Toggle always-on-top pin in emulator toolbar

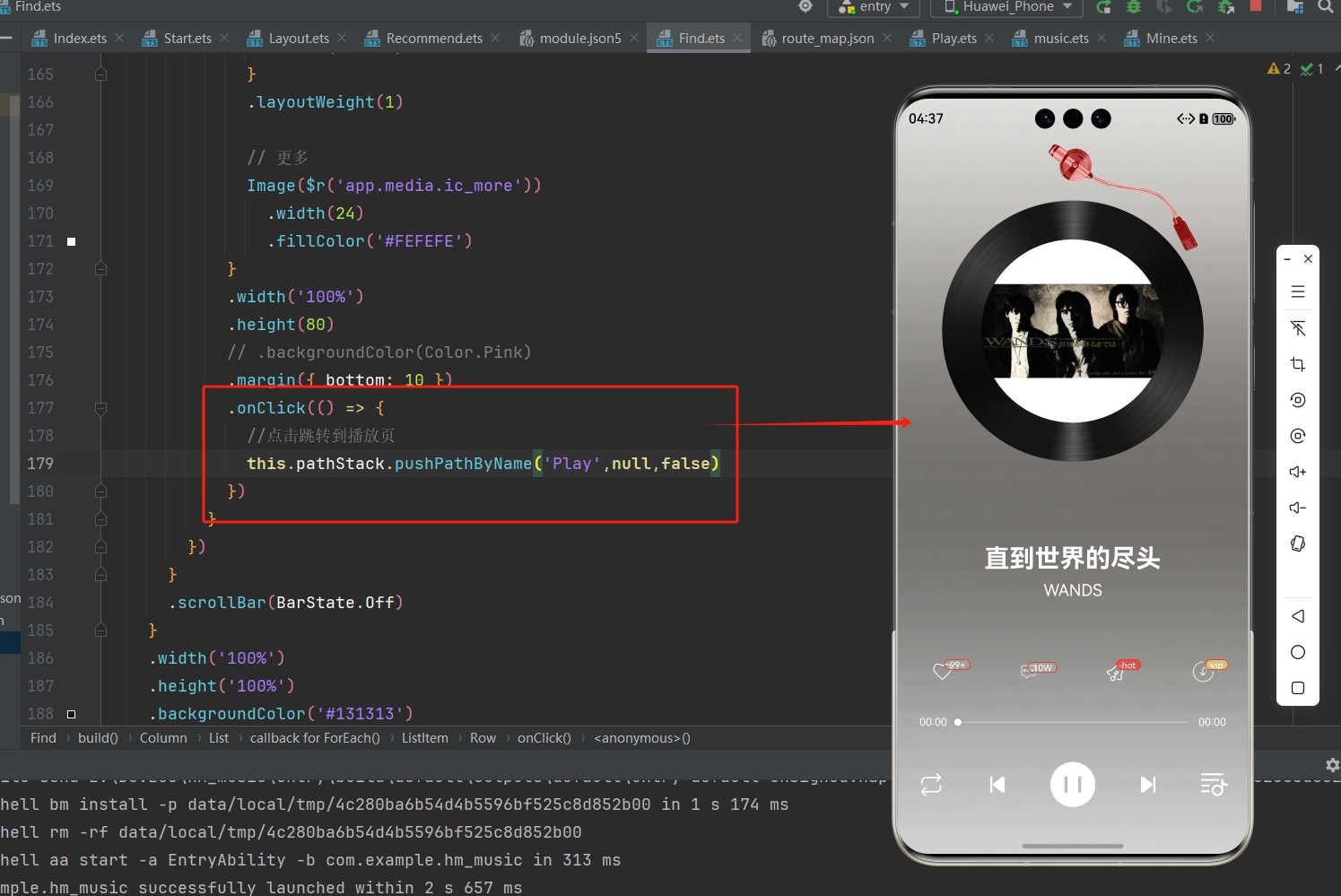(1297, 328)
